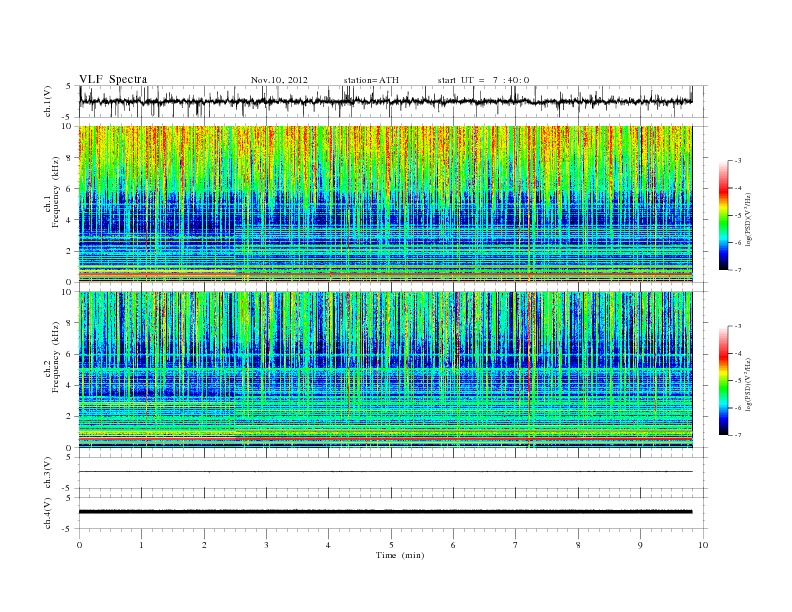Click the "-7" label on ch.1 colorbar
This screenshot has height=612, width=792.
point(738,270)
